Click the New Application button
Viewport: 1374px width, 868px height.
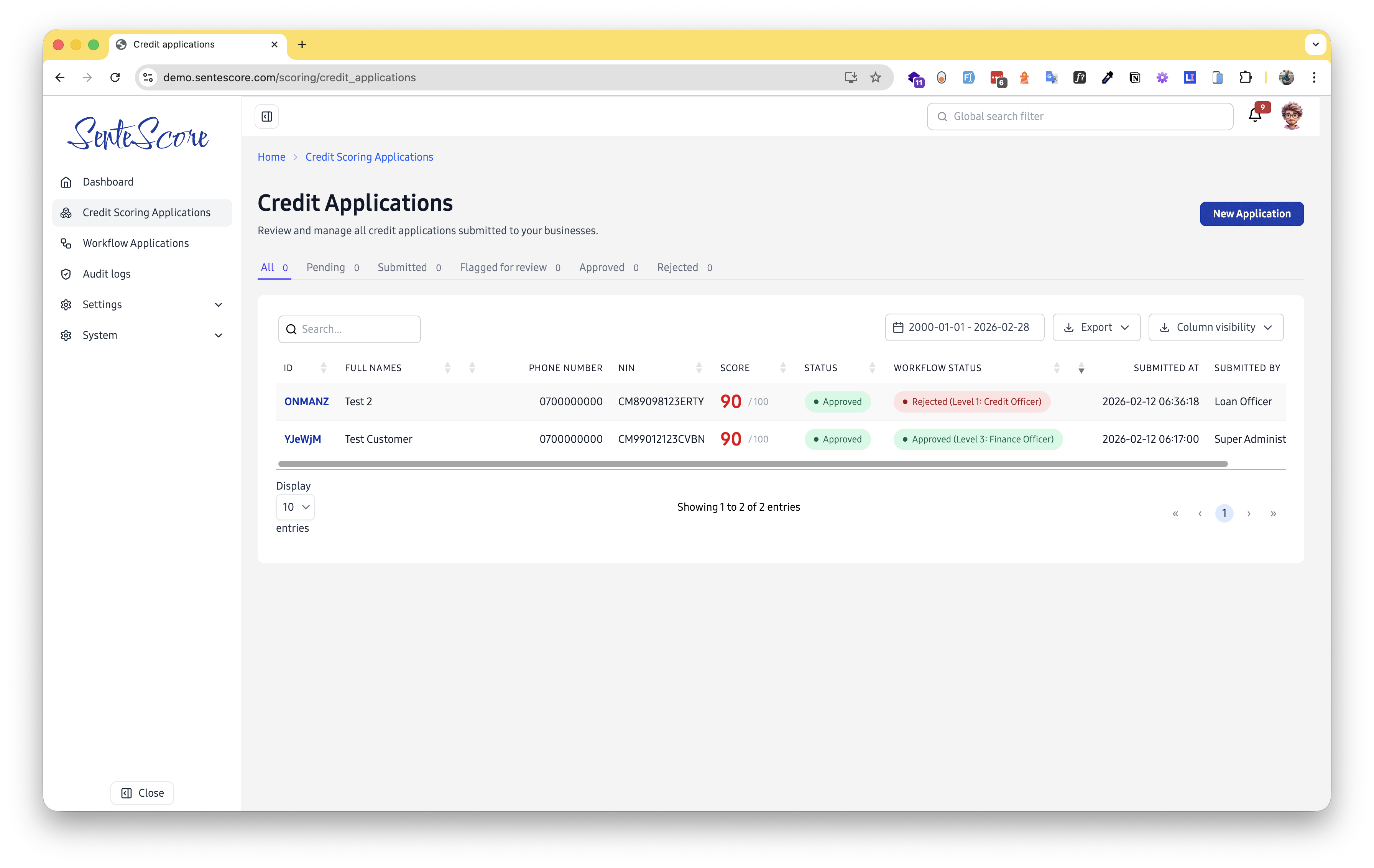1251,214
